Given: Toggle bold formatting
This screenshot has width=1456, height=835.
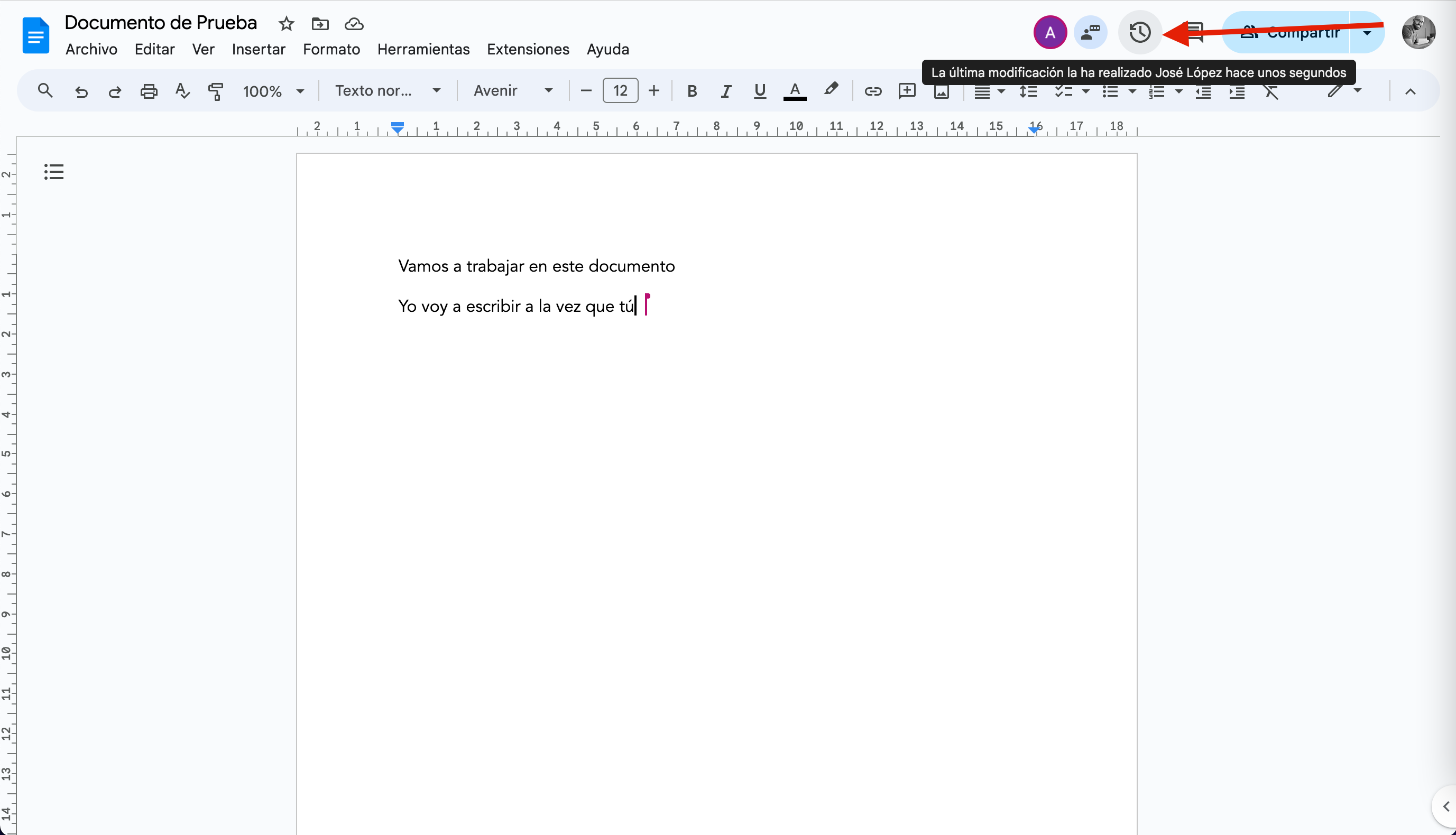Looking at the screenshot, I should point(692,90).
